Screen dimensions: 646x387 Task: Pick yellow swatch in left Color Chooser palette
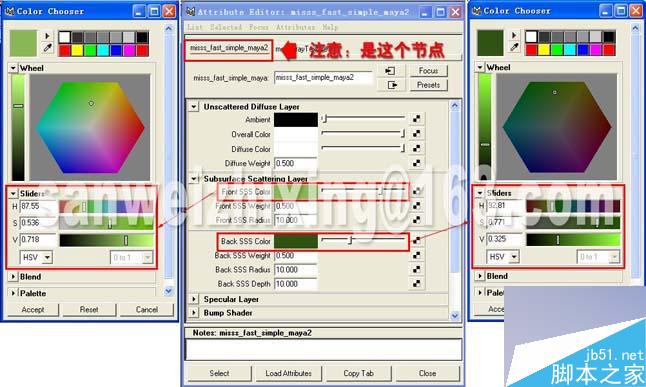[x=77, y=51]
